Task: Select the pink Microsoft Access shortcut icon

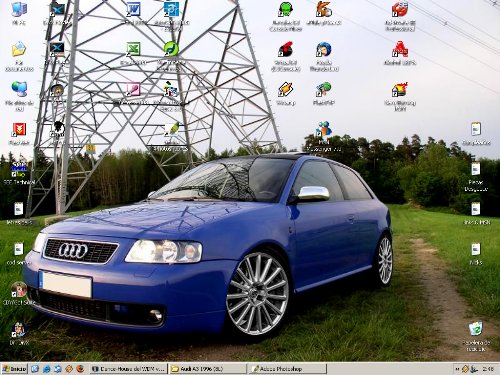Action: [x=134, y=89]
